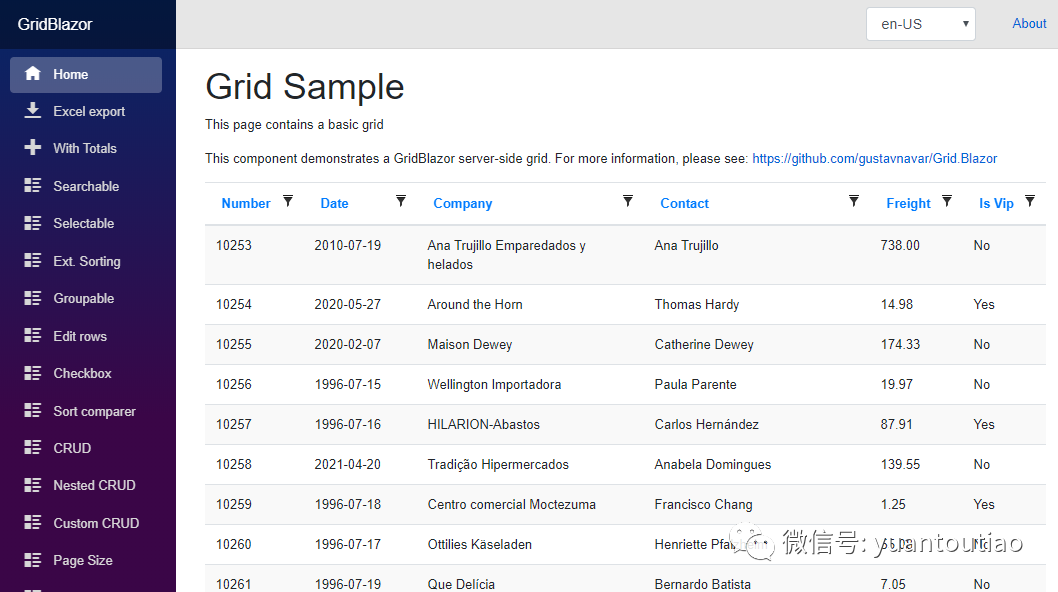Click contact cell Anabela Domingues
Screen dimensions: 1058x592
coord(713,464)
